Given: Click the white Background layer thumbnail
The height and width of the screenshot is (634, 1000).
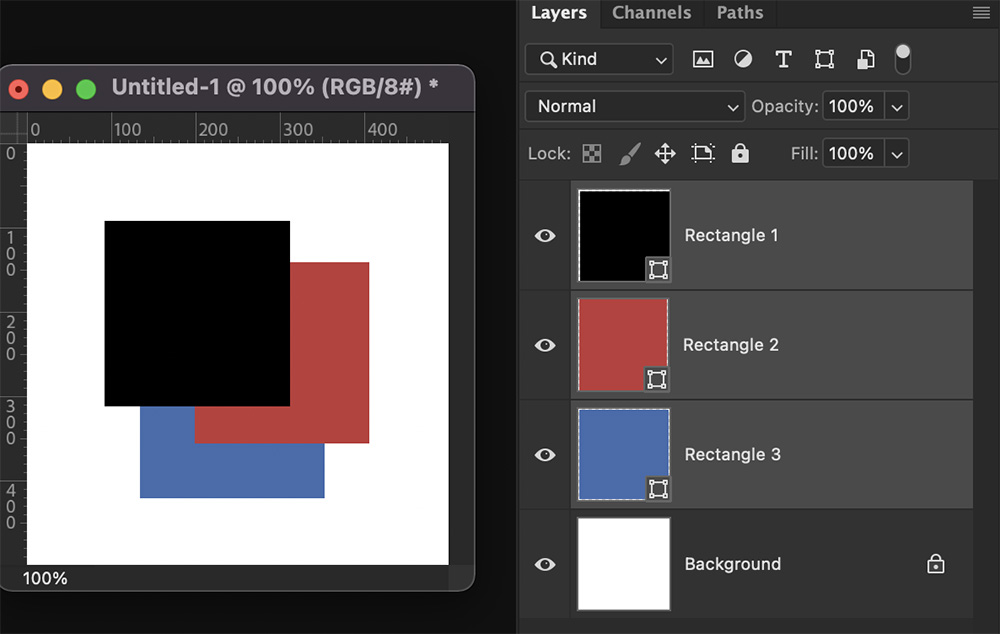Looking at the screenshot, I should 624,564.
